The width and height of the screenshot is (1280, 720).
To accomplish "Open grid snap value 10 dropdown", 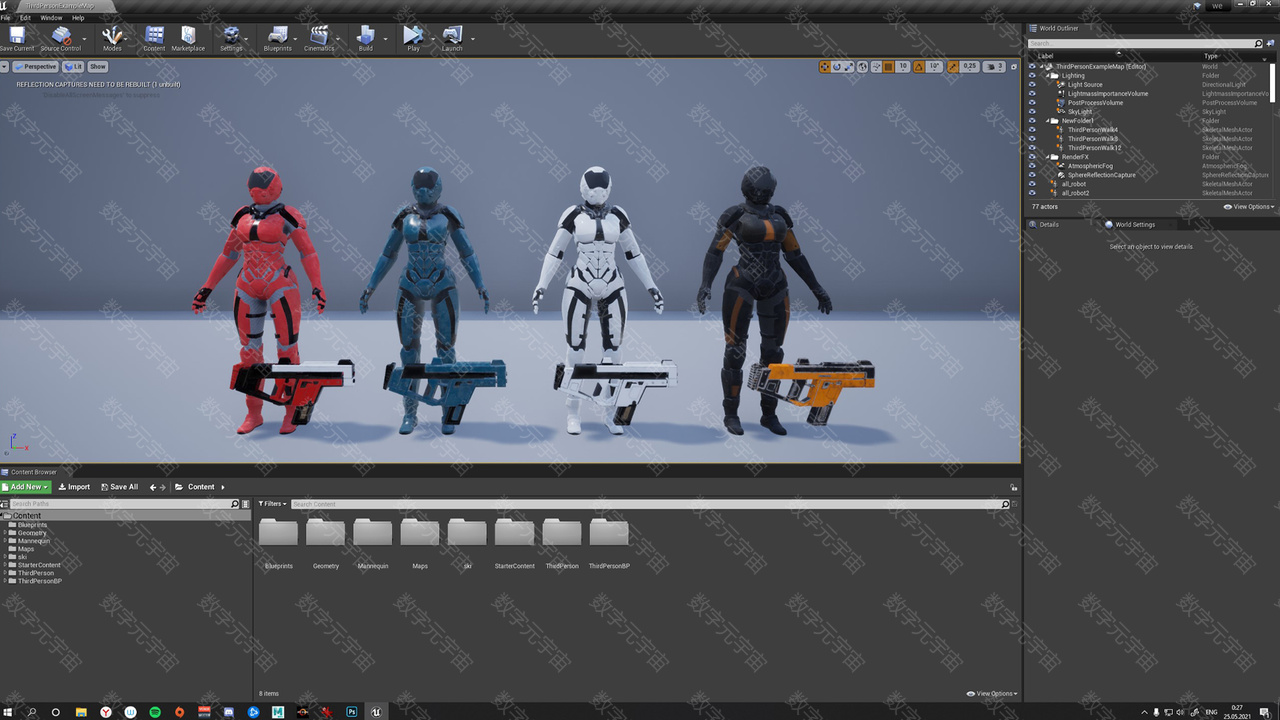I will click(903, 67).
